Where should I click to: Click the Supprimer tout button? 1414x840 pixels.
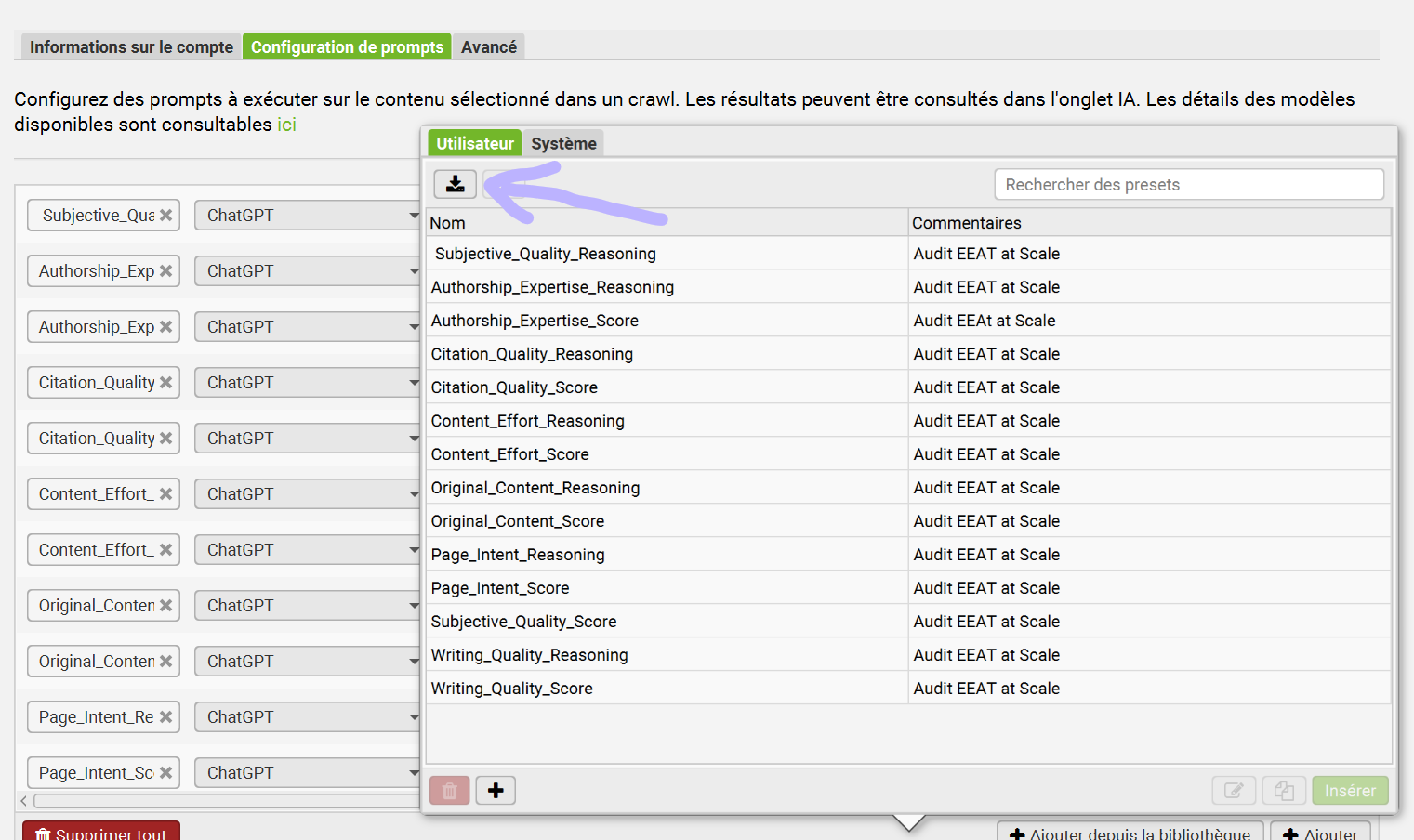tap(101, 833)
